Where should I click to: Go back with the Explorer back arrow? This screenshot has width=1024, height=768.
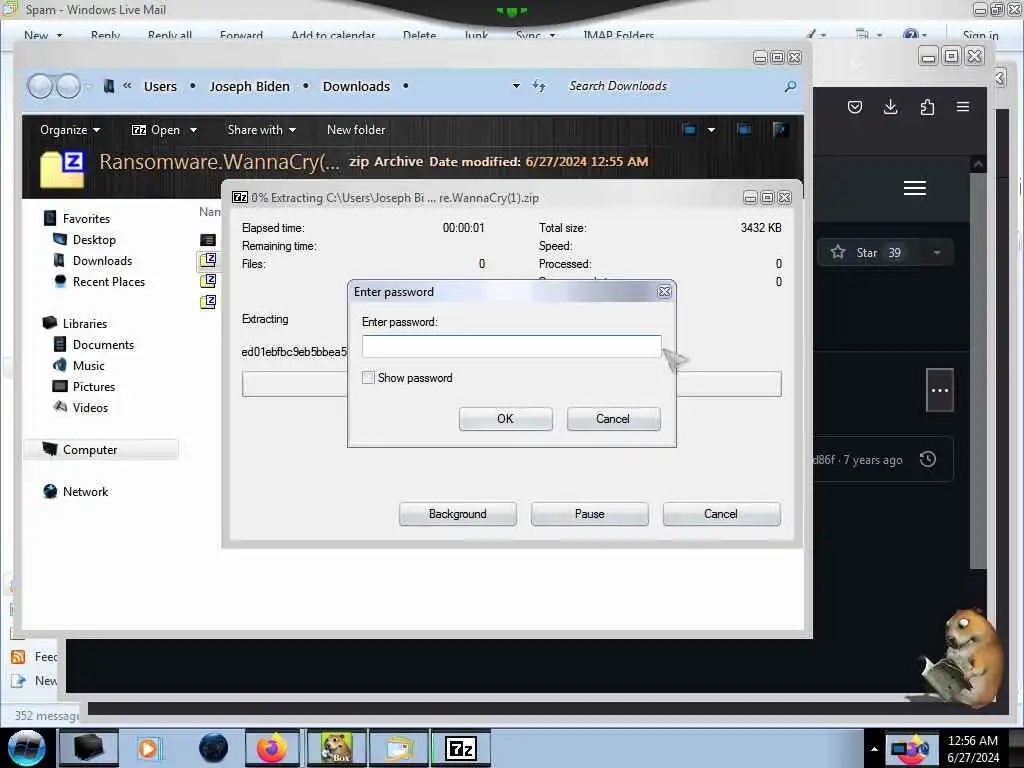click(x=40, y=86)
